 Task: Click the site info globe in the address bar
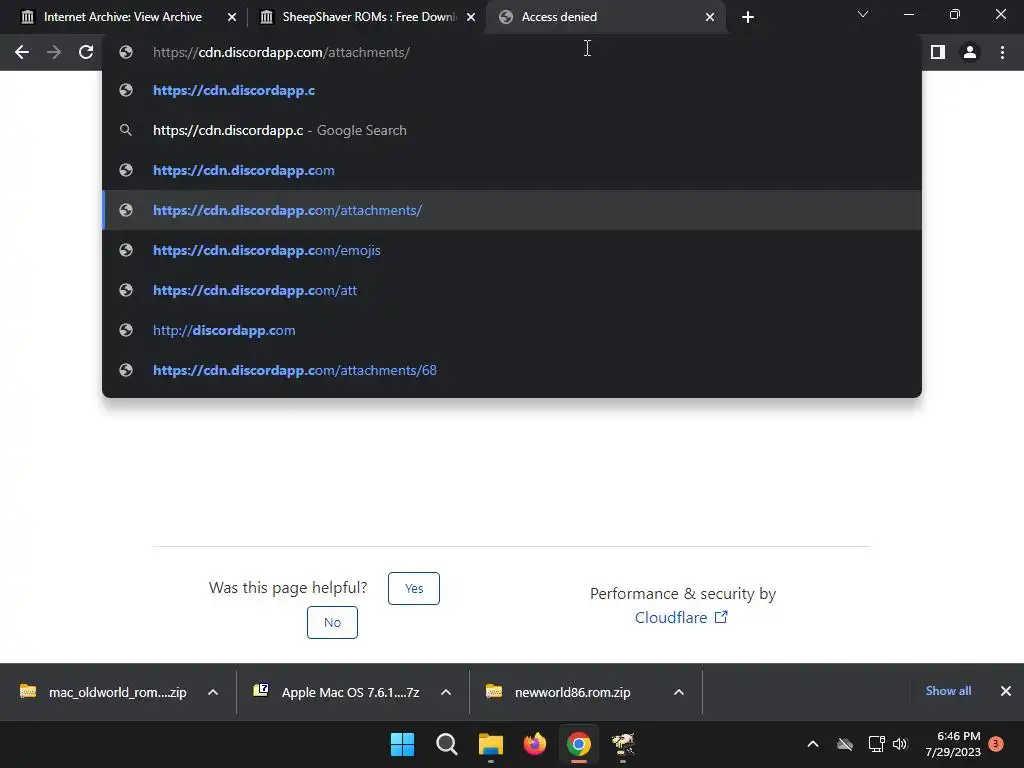[126, 52]
